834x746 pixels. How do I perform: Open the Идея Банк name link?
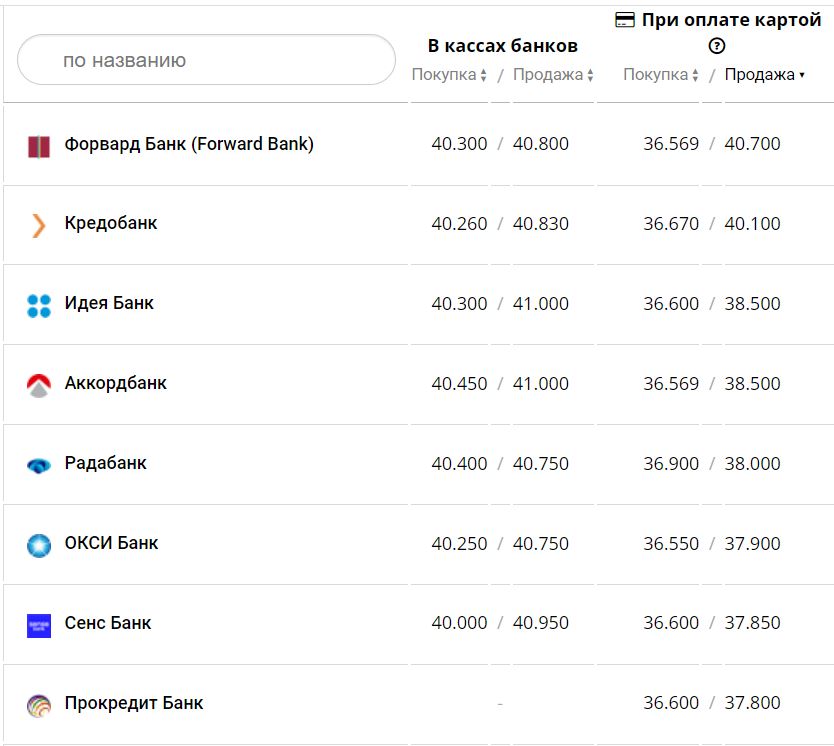click(x=109, y=303)
